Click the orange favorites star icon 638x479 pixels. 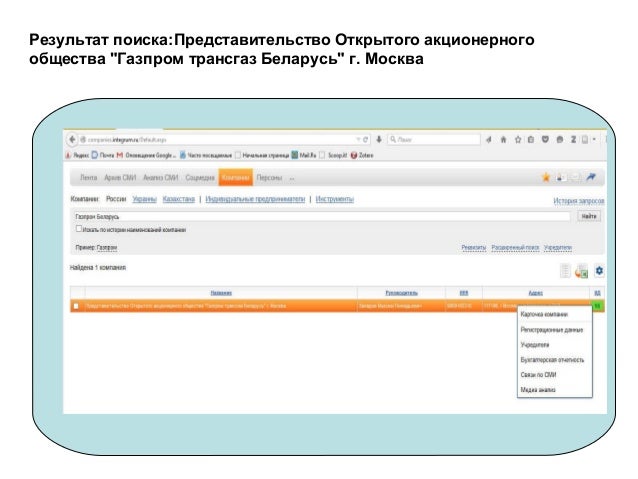point(546,177)
